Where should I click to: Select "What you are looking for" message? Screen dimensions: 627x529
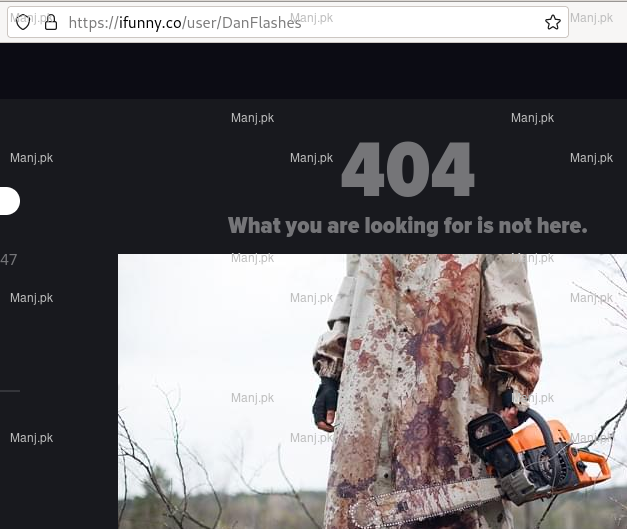[x=407, y=226]
